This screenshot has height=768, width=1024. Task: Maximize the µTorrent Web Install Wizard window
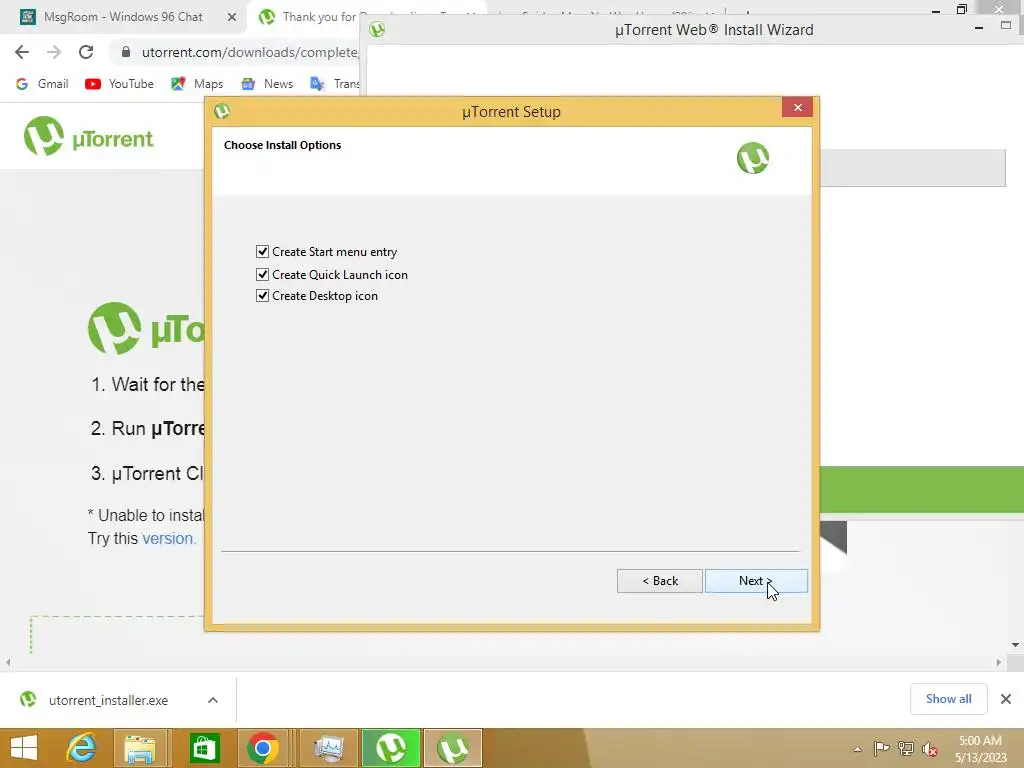(1006, 26)
